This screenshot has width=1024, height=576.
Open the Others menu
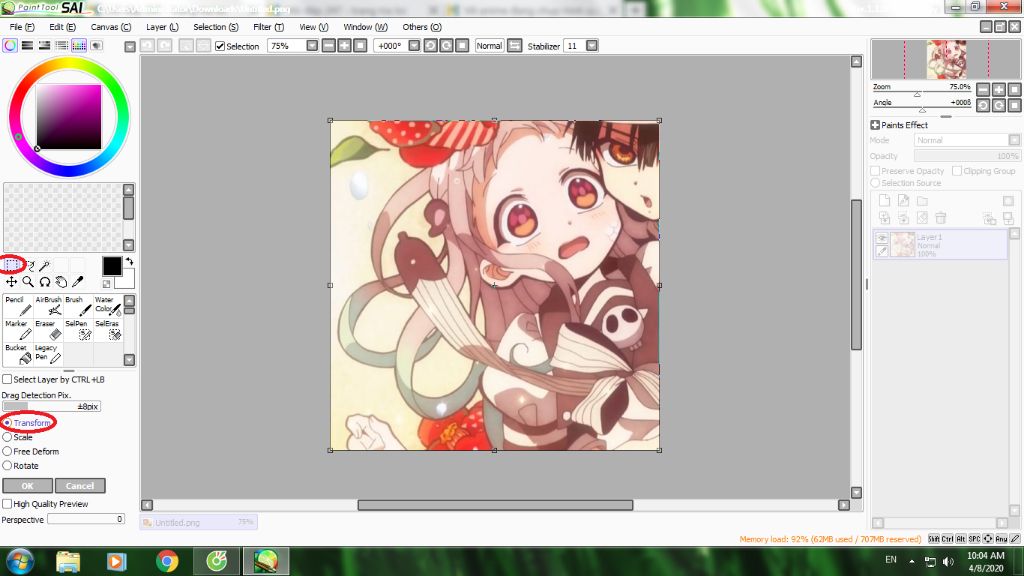(421, 27)
